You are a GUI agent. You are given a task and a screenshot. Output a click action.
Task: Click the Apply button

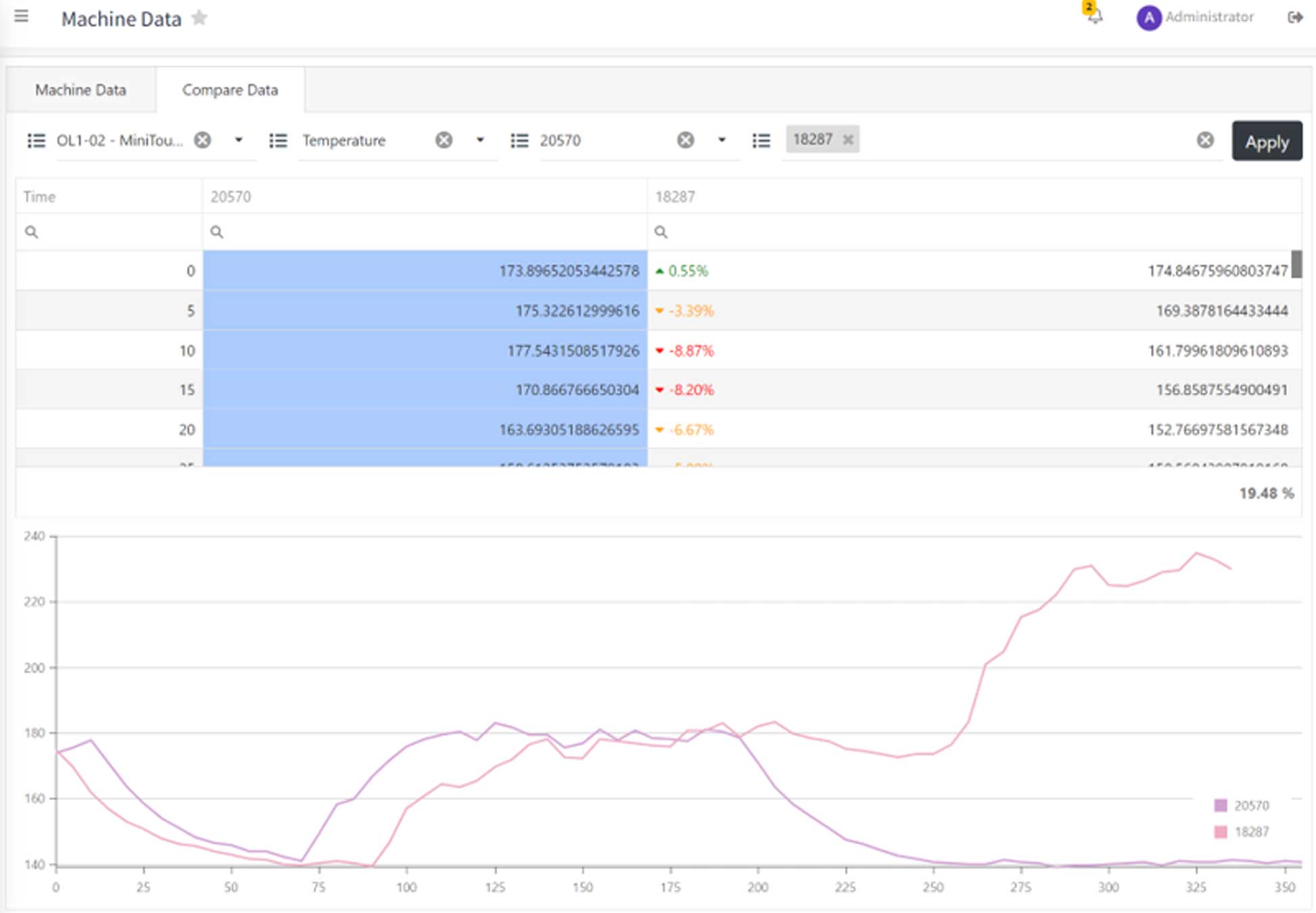point(1267,141)
